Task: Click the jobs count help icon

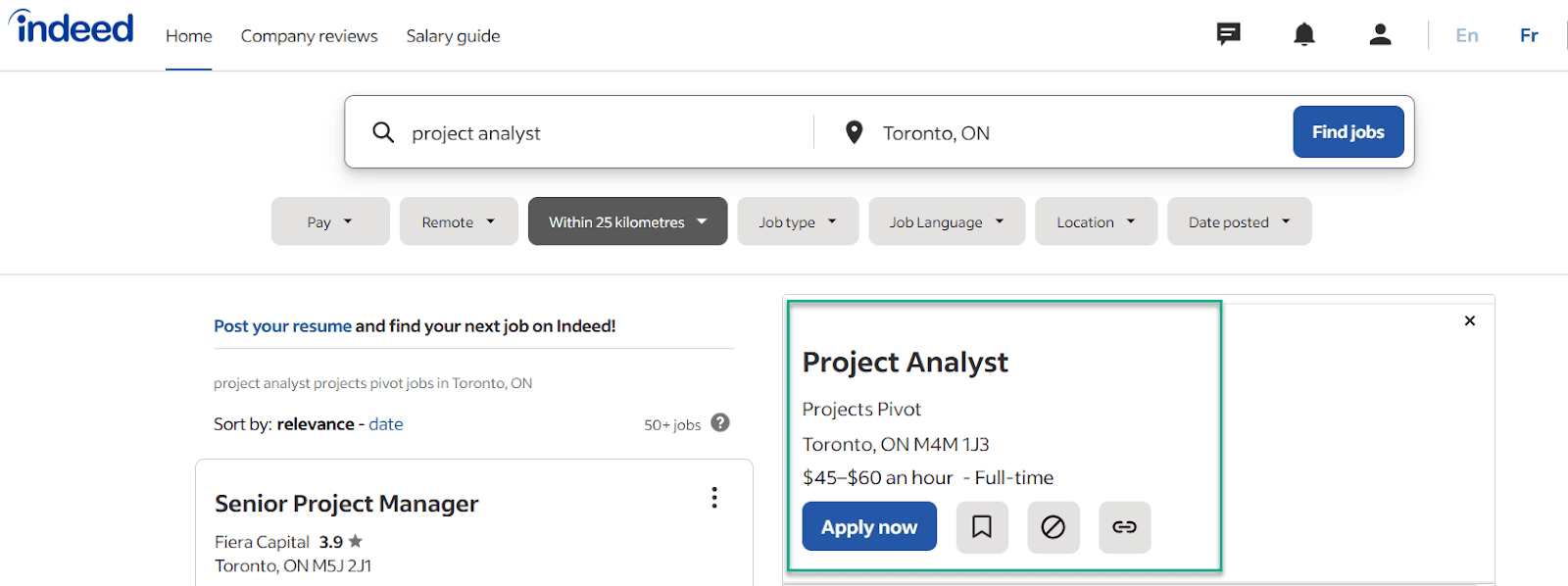Action: click(720, 422)
